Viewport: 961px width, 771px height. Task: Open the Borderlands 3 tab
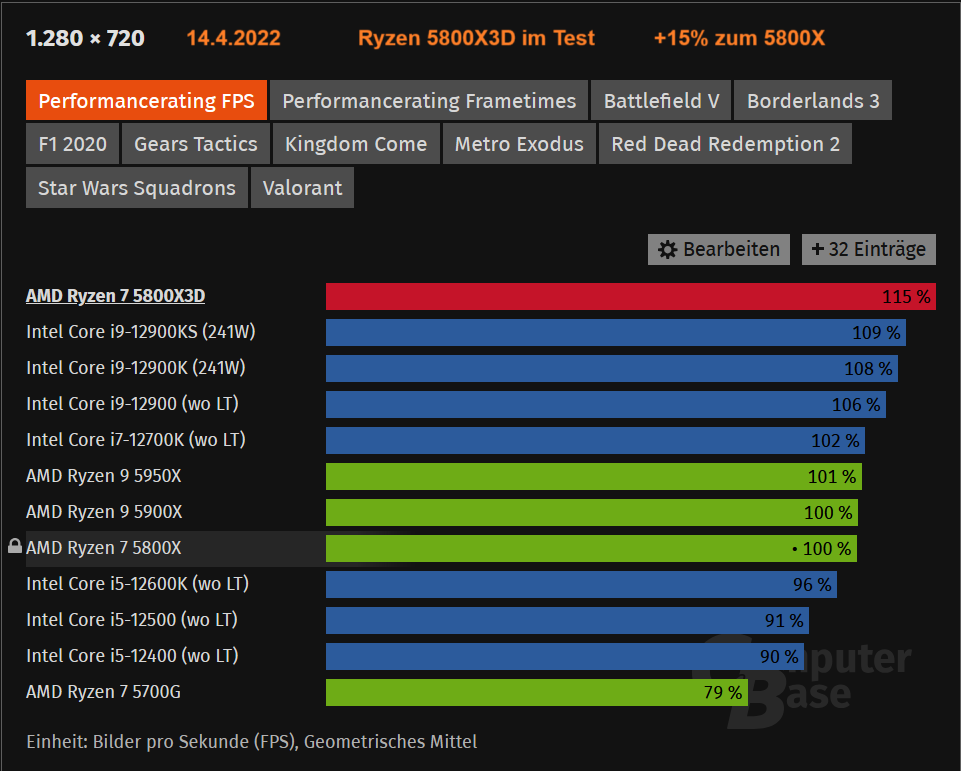pos(813,101)
